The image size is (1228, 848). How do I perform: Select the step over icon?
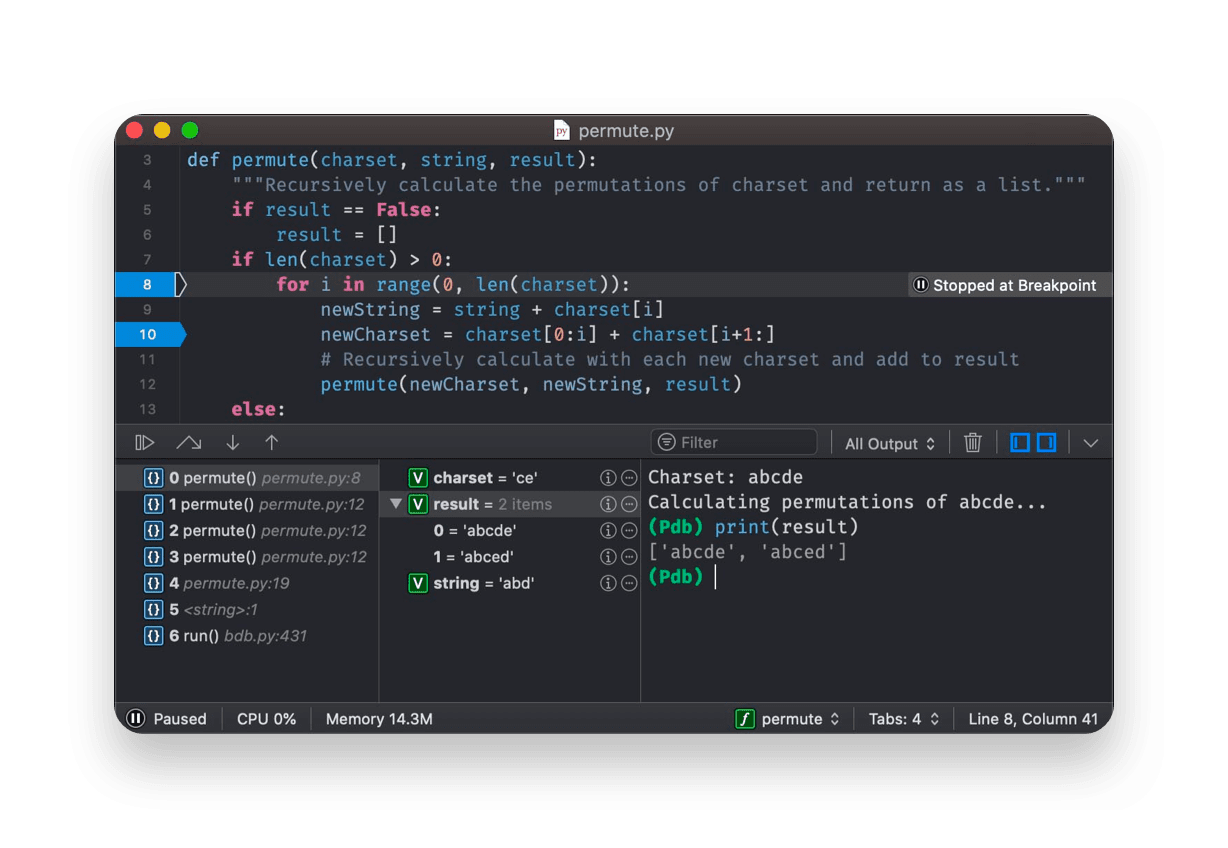[188, 441]
